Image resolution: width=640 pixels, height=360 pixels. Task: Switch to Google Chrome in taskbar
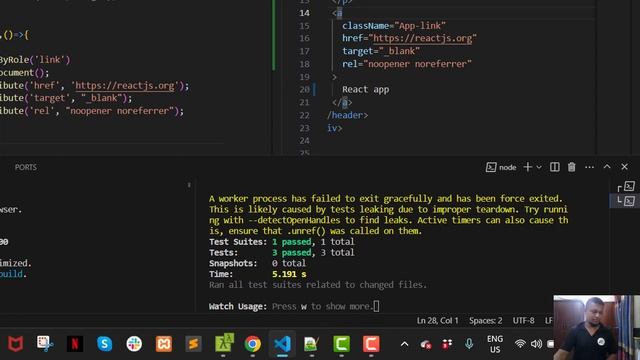pos(253,344)
